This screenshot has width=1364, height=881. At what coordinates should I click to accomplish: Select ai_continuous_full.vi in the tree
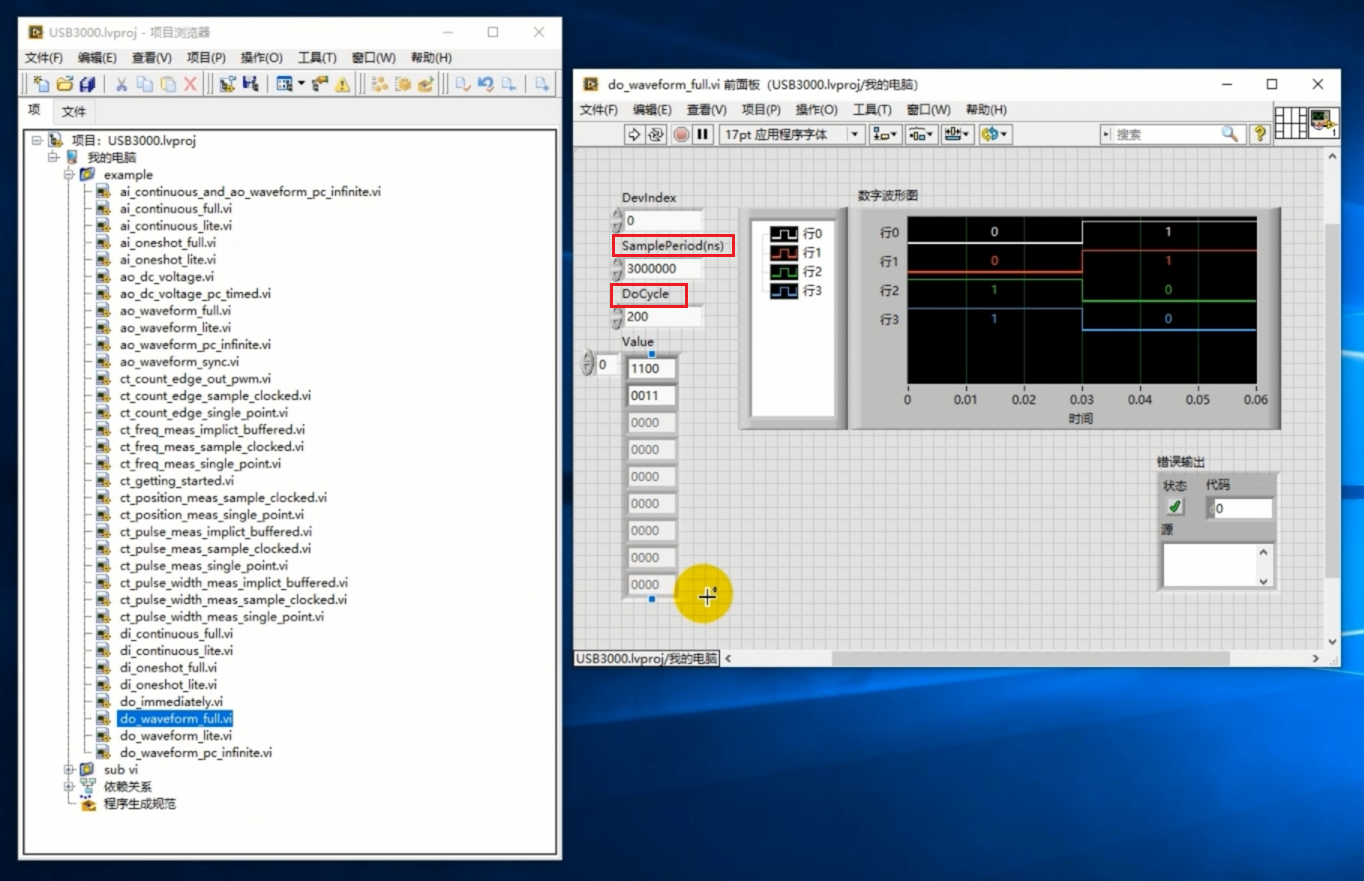pos(175,209)
